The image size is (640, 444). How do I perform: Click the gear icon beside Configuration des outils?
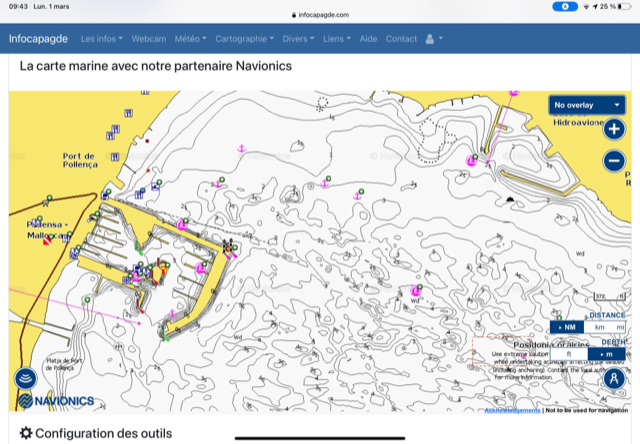coord(26,434)
